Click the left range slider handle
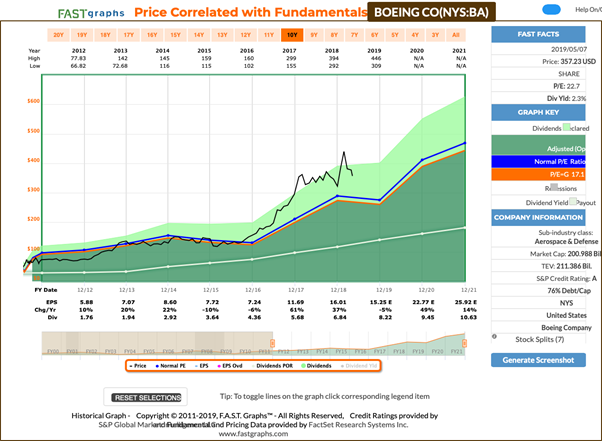Viewport: 602px width, 441px height. [272, 343]
